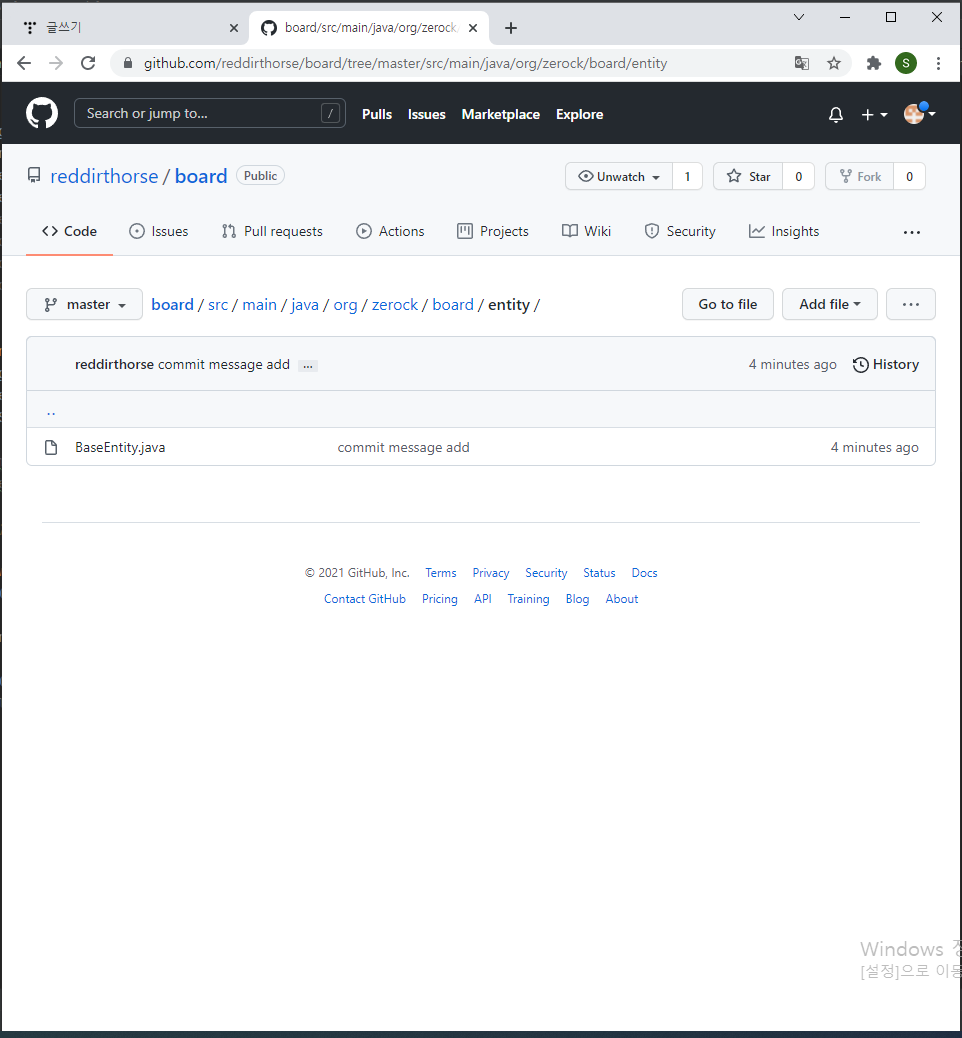
Task: Go to src in breadcrumb
Action: [x=218, y=305]
